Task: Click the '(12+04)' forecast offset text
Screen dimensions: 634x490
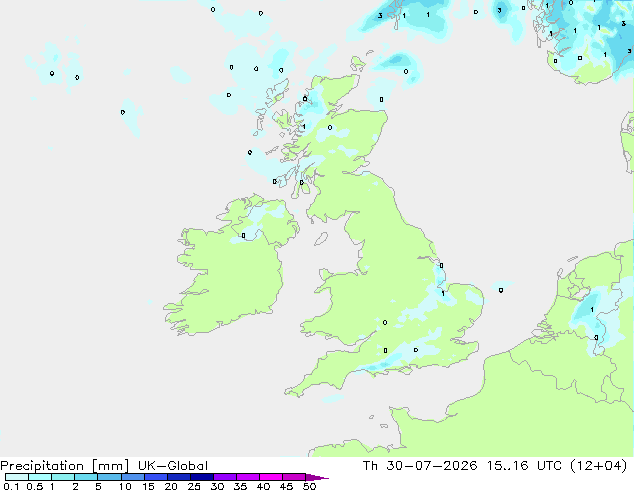Action: [598, 466]
